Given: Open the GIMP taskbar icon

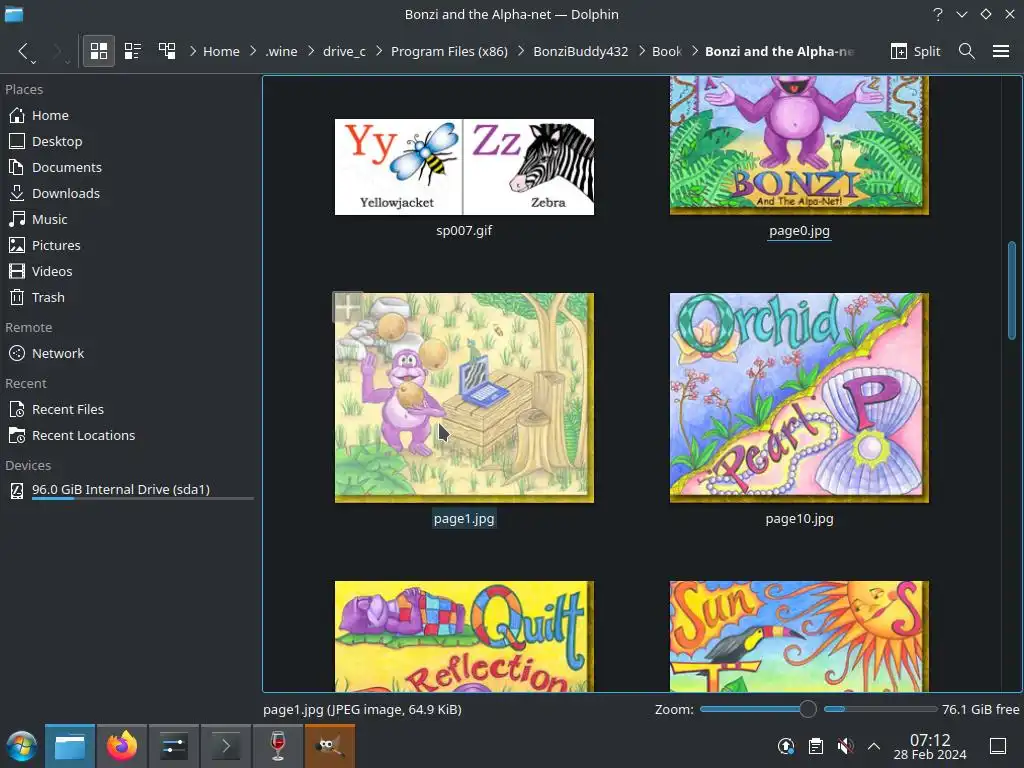Looking at the screenshot, I should tap(330, 746).
